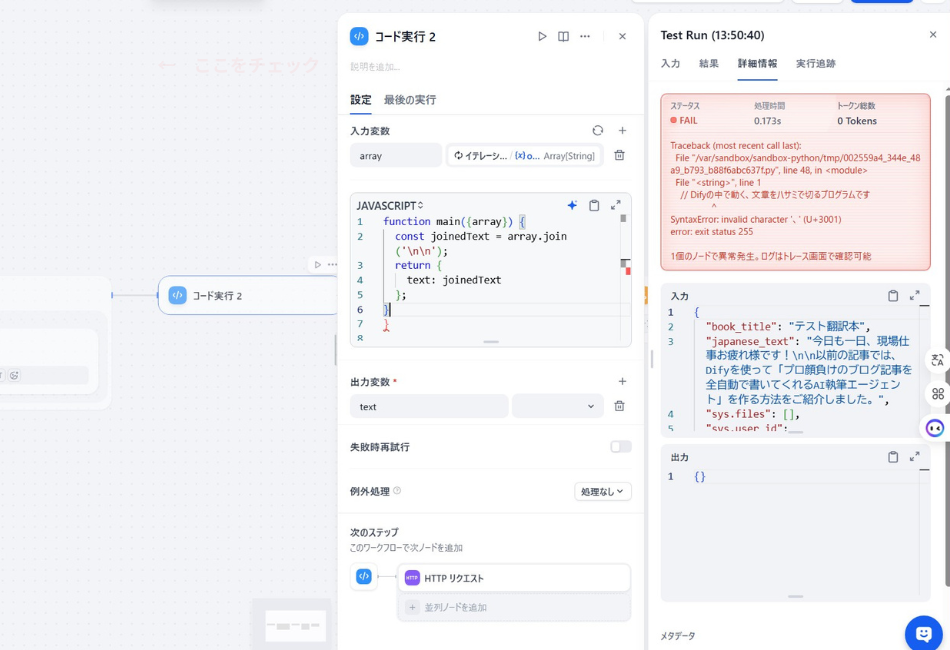The image size is (950, 650).
Task: Open the output variable type dropdown
Action: point(558,406)
